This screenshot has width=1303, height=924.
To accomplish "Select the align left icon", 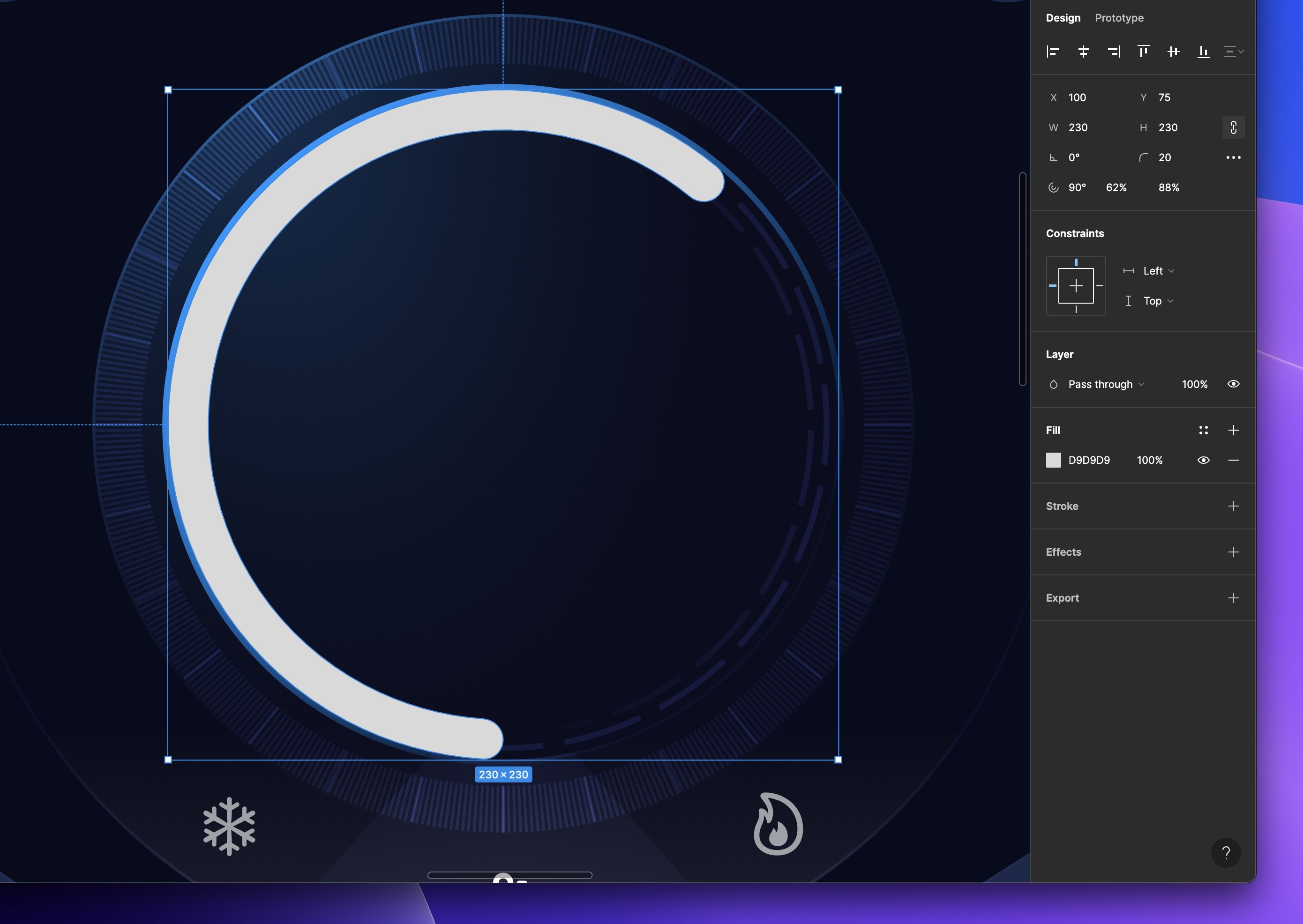I will point(1053,52).
